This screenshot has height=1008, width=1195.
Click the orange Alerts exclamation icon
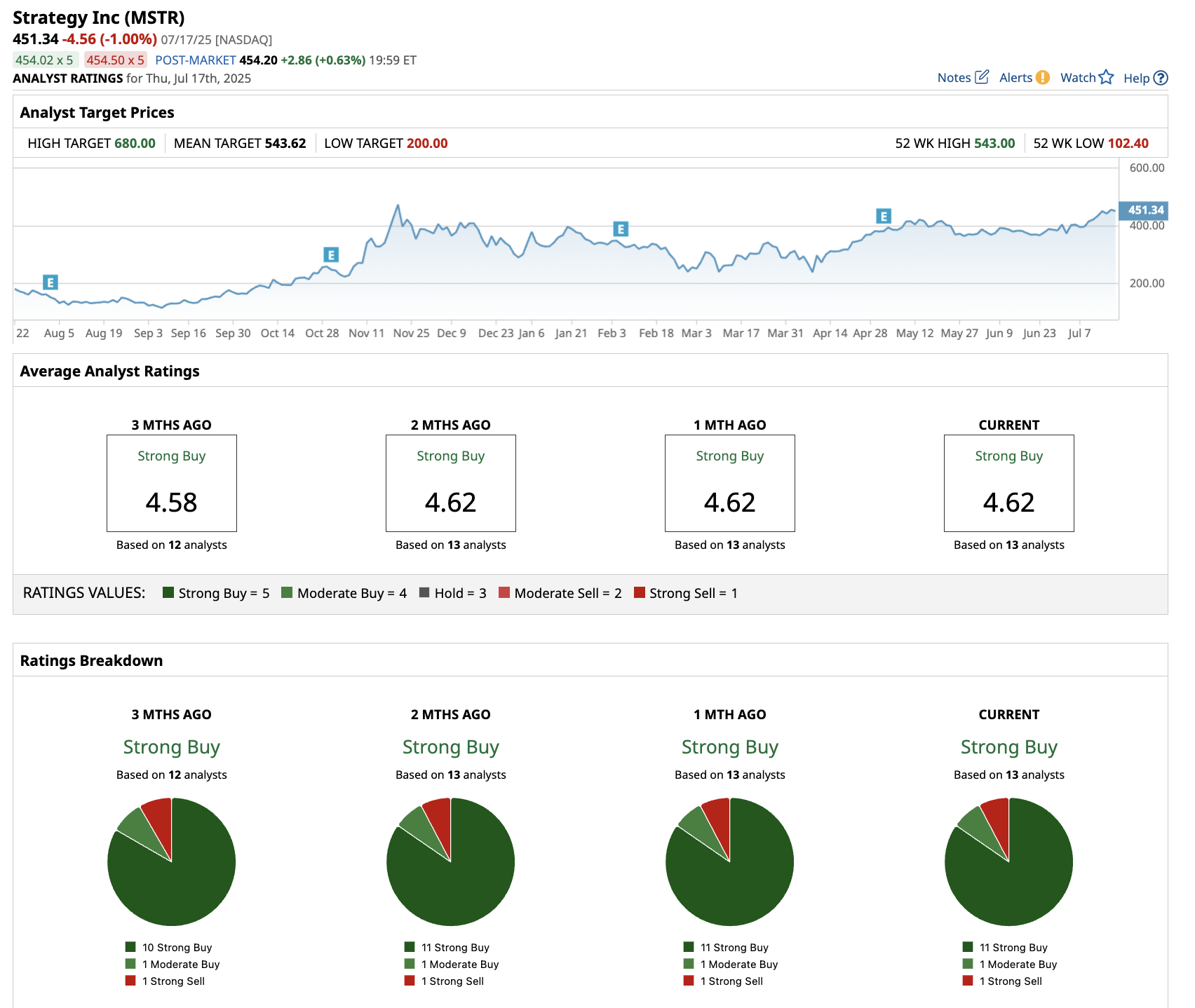tap(1043, 78)
